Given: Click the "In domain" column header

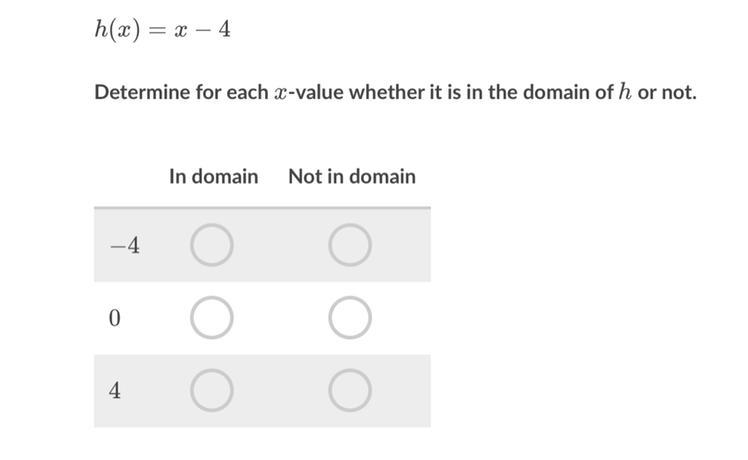Looking at the screenshot, I should (214, 177).
